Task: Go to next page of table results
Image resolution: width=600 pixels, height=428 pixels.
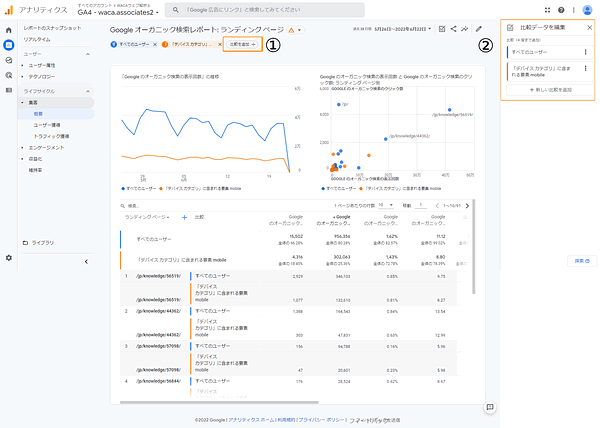Action: tap(467, 206)
